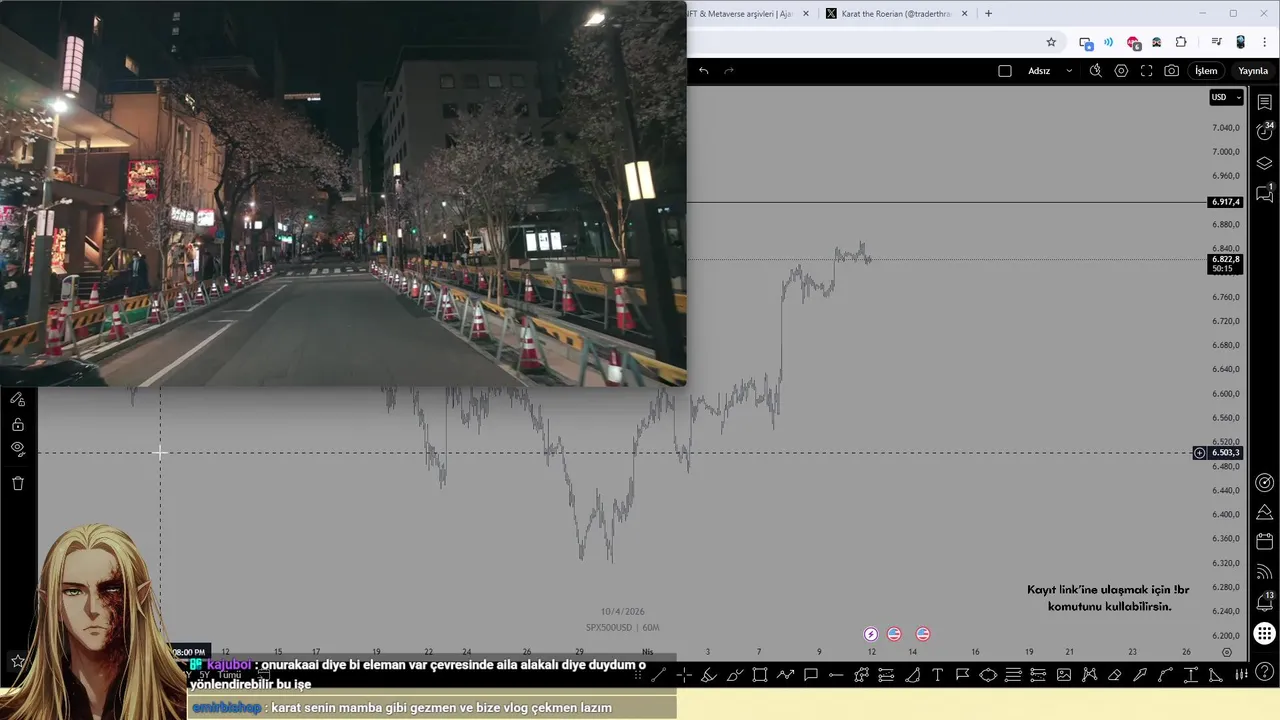Redo the chart action
The height and width of the screenshot is (720, 1280).
tap(729, 71)
